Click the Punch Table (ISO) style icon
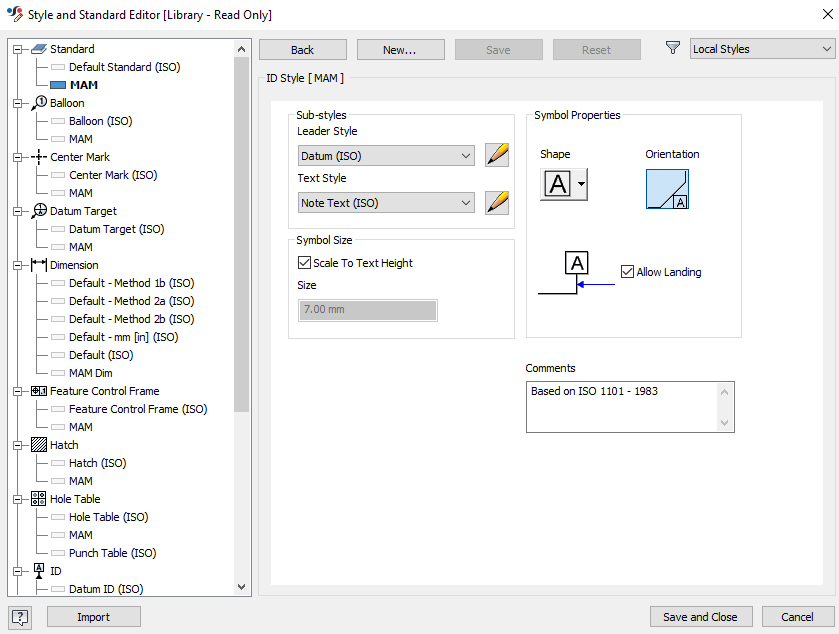Screen dimensions: 839x634 pyautogui.click(x=58, y=553)
